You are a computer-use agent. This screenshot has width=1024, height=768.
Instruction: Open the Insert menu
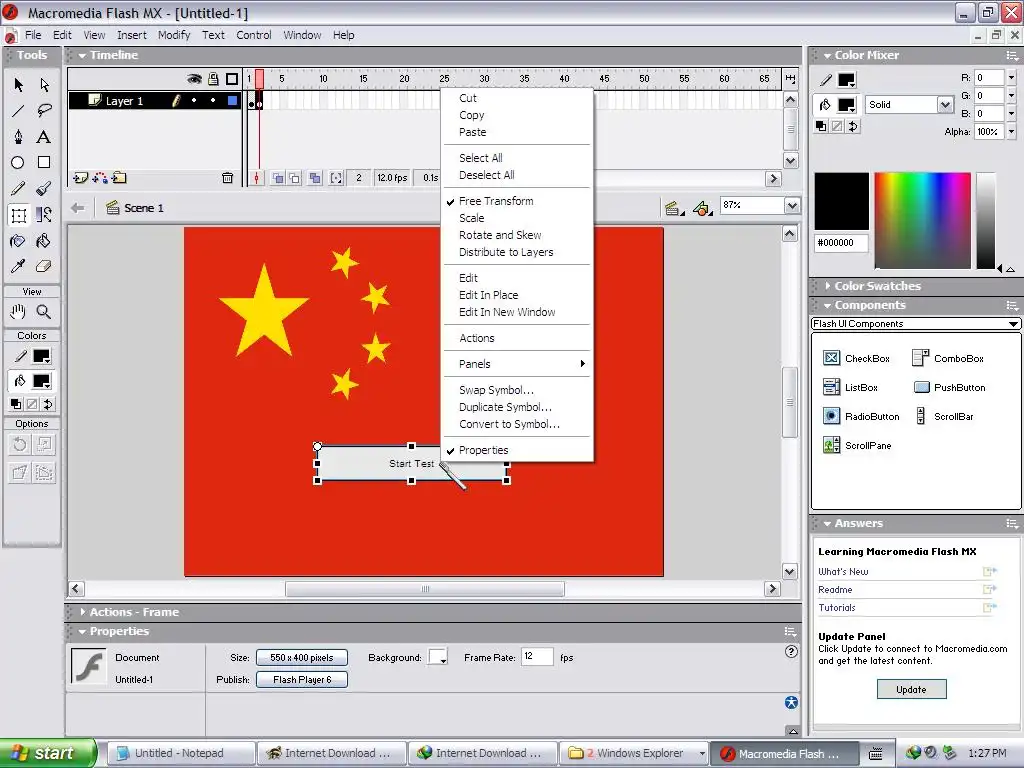click(132, 35)
